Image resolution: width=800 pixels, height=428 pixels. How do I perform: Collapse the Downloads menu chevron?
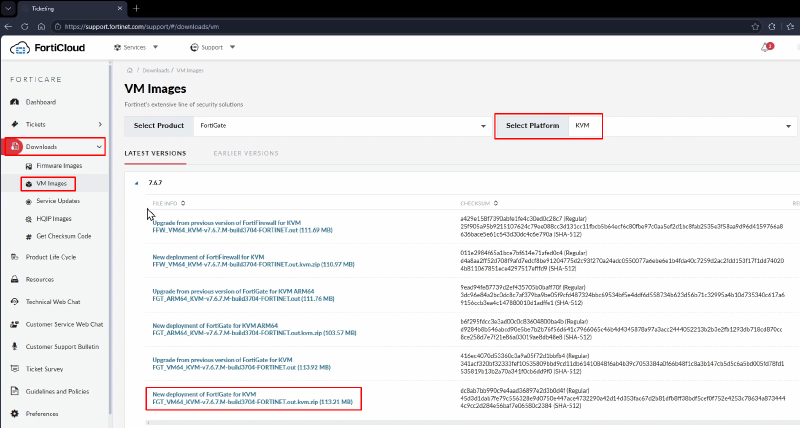[x=99, y=147]
